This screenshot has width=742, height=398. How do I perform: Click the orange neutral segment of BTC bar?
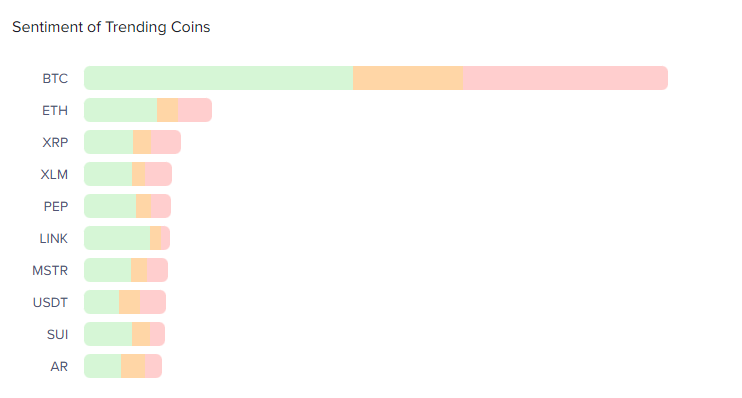pyautogui.click(x=408, y=78)
